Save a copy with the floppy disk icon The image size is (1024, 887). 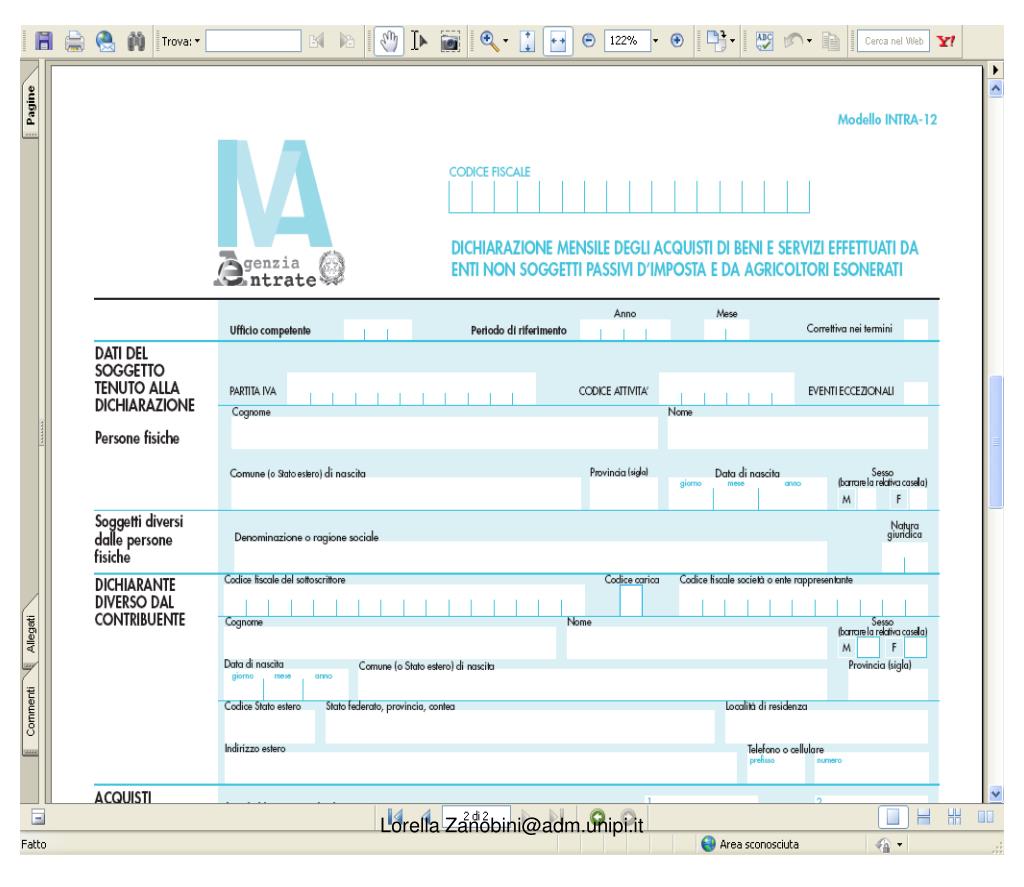(x=44, y=41)
